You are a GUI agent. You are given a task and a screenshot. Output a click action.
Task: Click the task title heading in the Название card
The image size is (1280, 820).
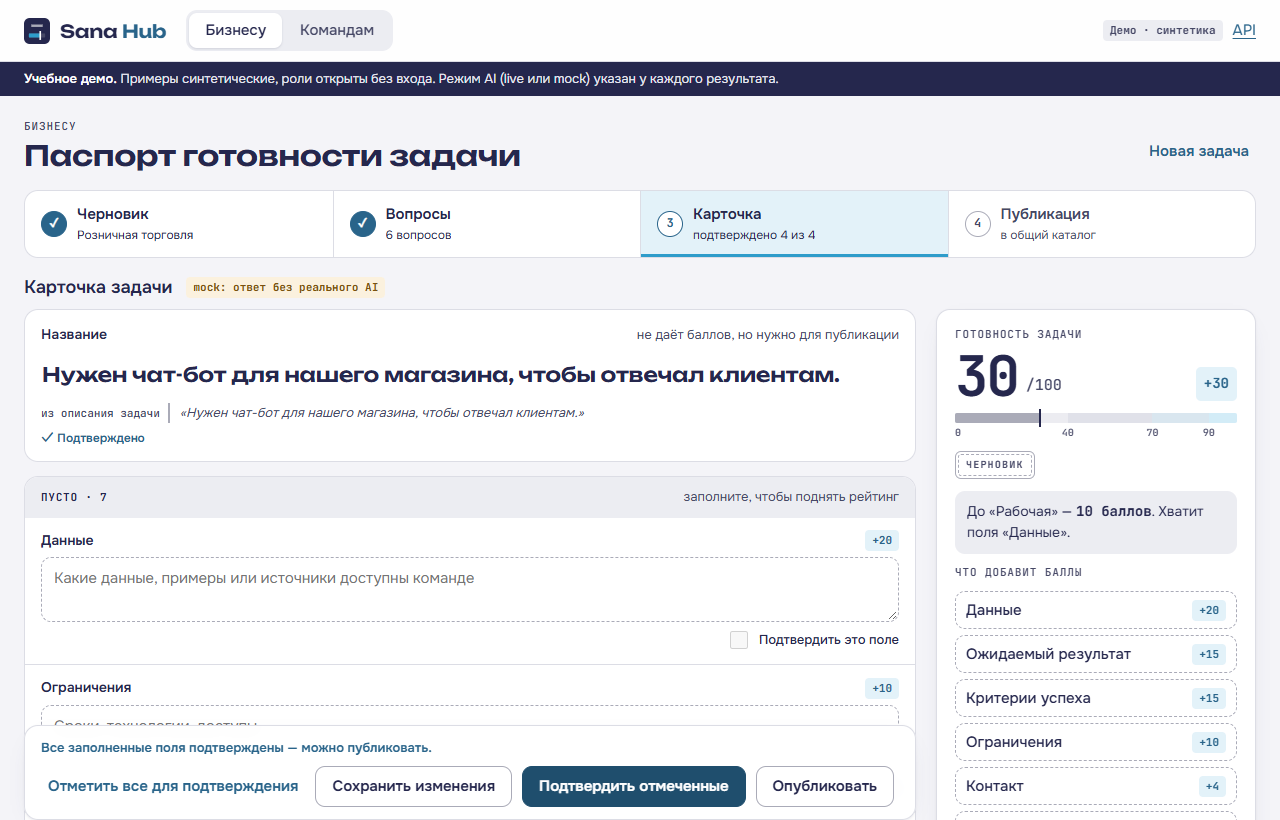440,375
